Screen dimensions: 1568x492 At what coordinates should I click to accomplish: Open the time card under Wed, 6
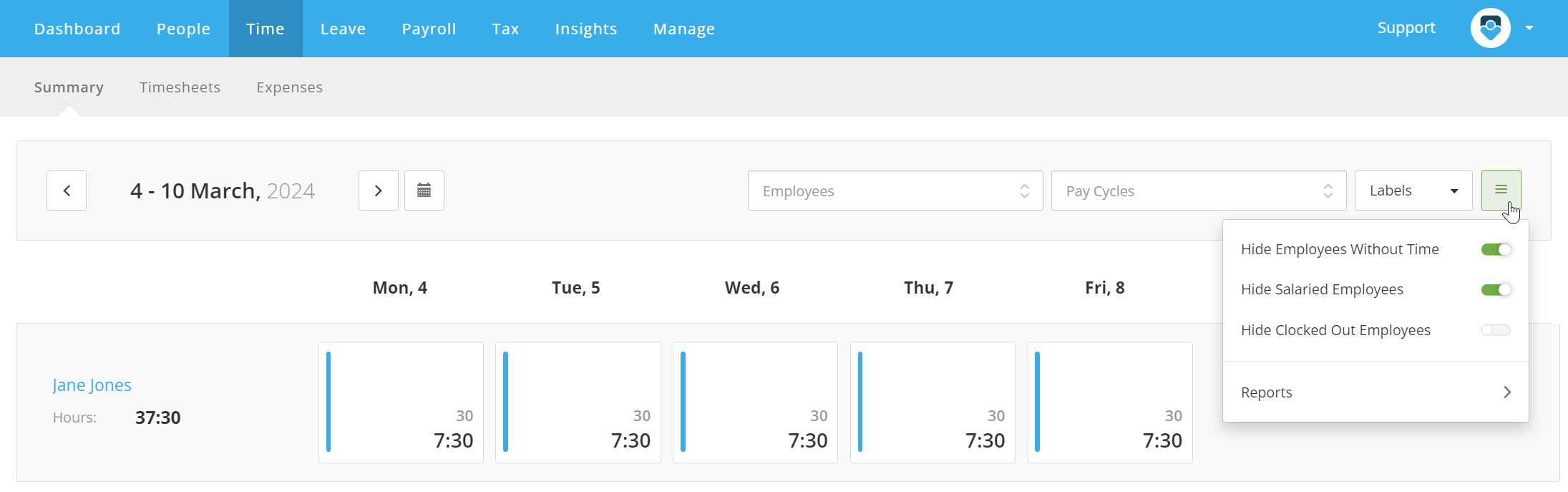755,402
